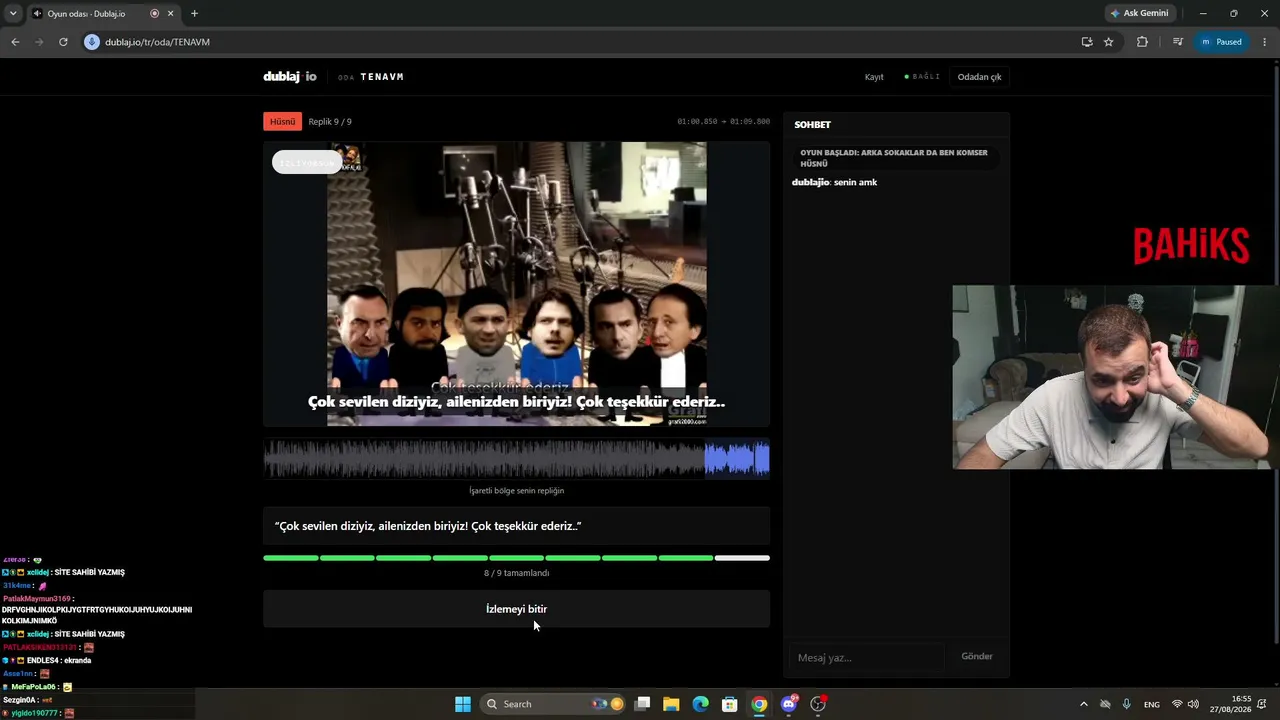Viewport: 1280px width, 720px height.
Task: Click the clip timestamp range text
Action: click(723, 122)
